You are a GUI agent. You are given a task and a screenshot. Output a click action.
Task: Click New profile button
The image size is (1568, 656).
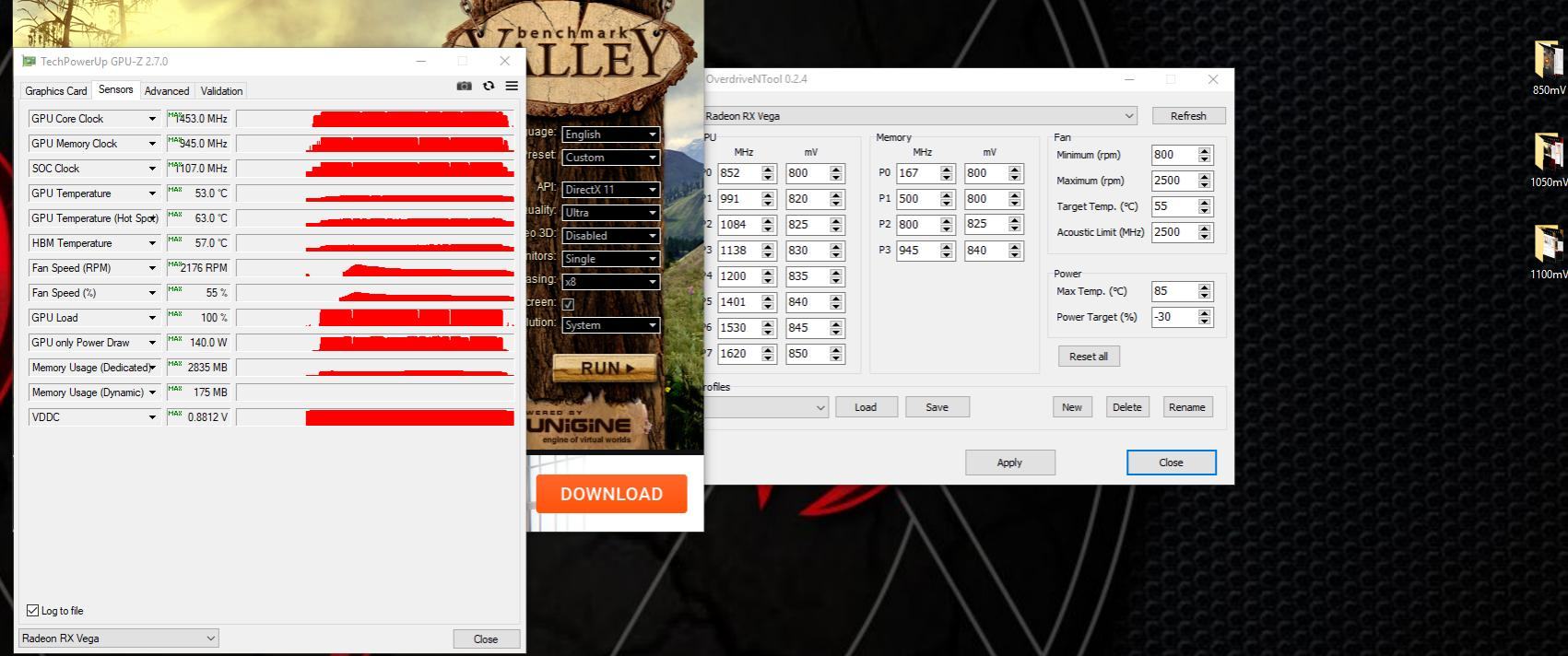pos(1072,407)
